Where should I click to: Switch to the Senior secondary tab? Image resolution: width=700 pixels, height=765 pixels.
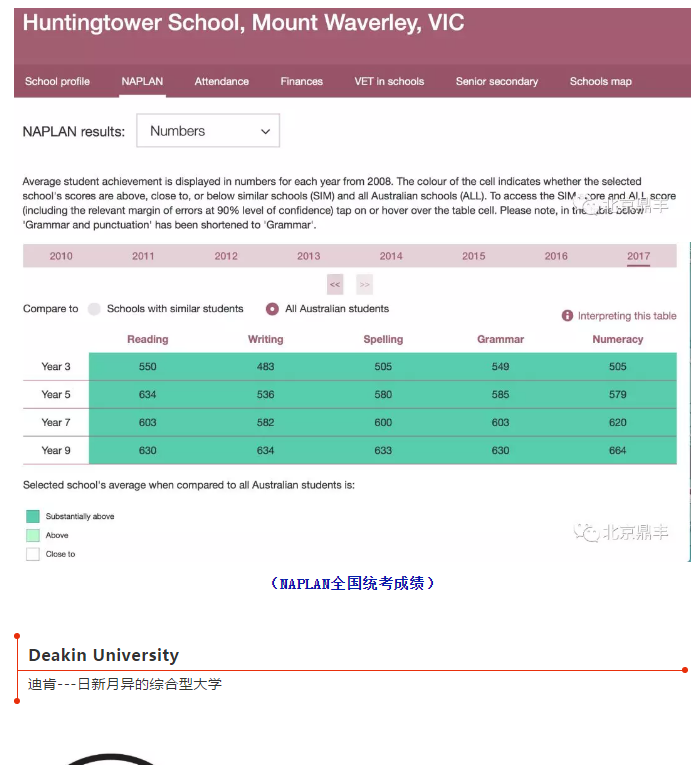tap(496, 82)
